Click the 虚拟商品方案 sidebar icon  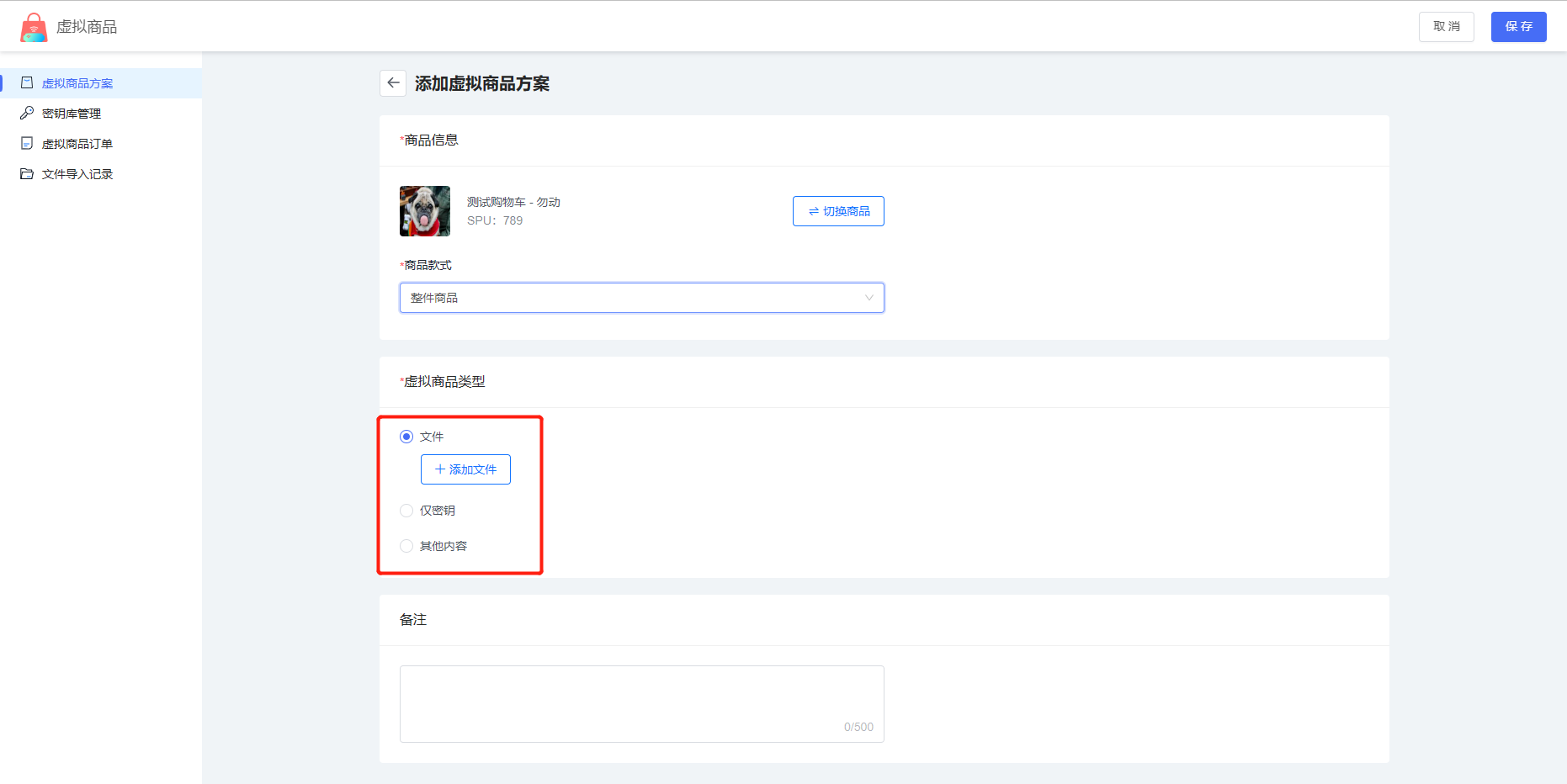click(27, 83)
